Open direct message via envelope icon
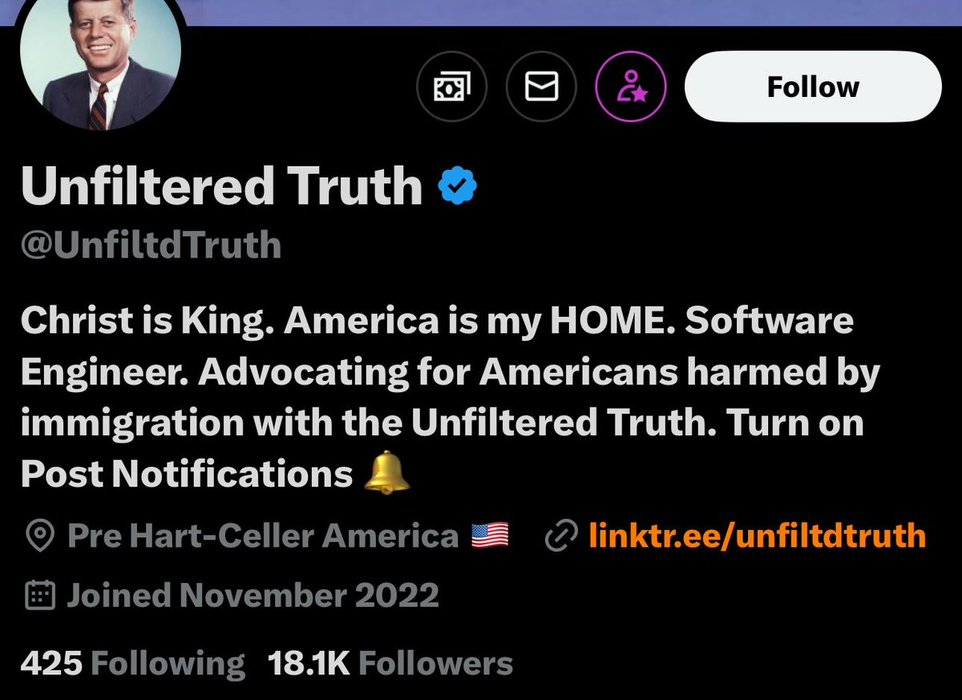Viewport: 962px width, 700px height. click(541, 88)
